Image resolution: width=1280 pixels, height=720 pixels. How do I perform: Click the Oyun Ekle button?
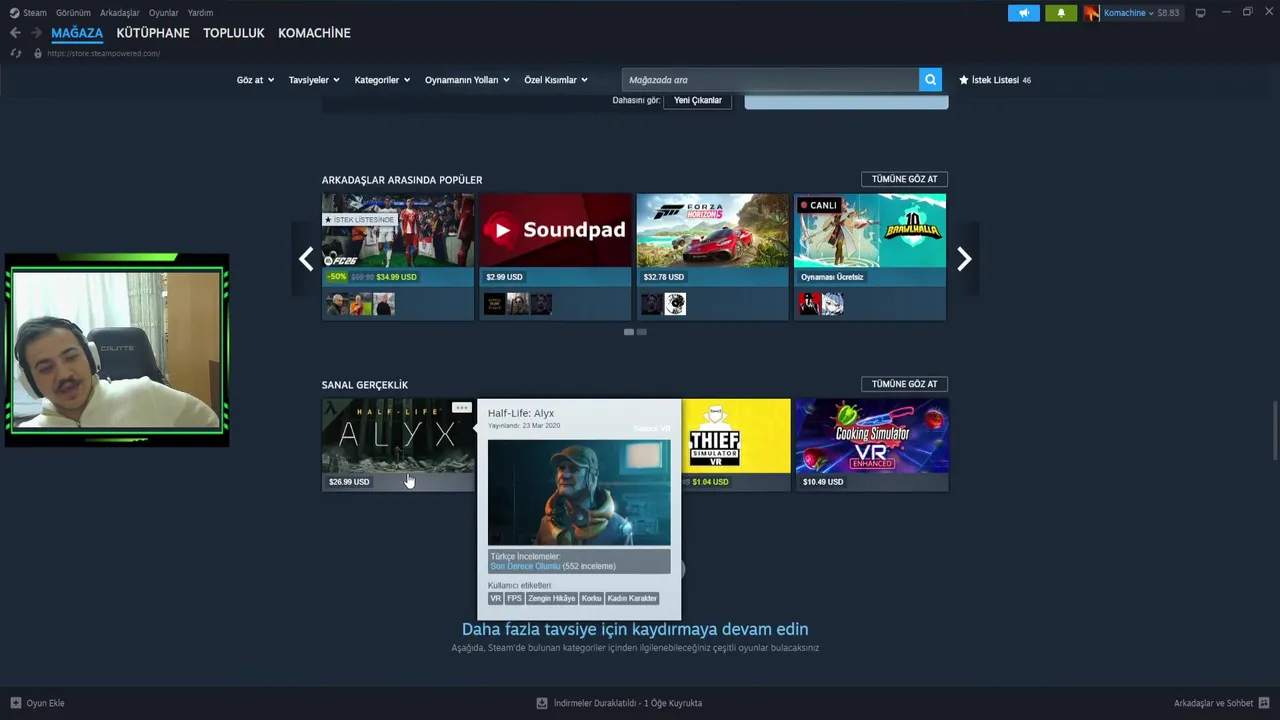[38, 703]
